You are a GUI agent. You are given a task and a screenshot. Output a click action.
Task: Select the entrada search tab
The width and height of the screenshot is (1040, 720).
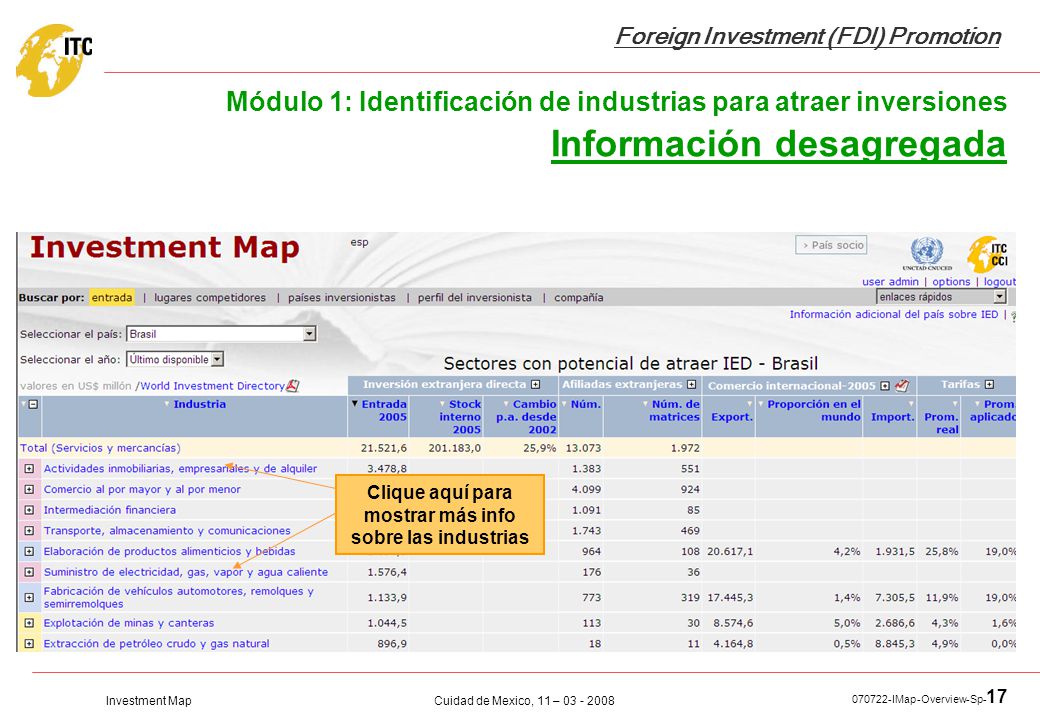pyautogui.click(x=112, y=298)
